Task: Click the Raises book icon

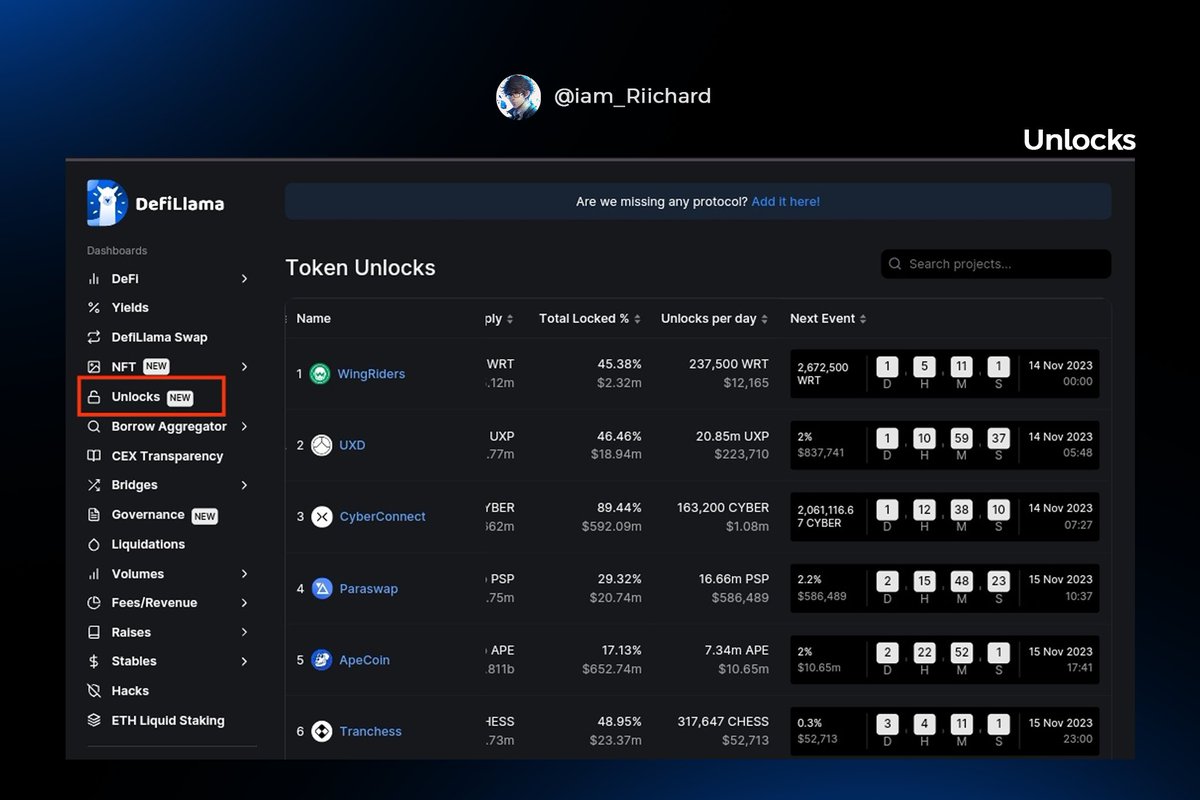Action: (94, 633)
